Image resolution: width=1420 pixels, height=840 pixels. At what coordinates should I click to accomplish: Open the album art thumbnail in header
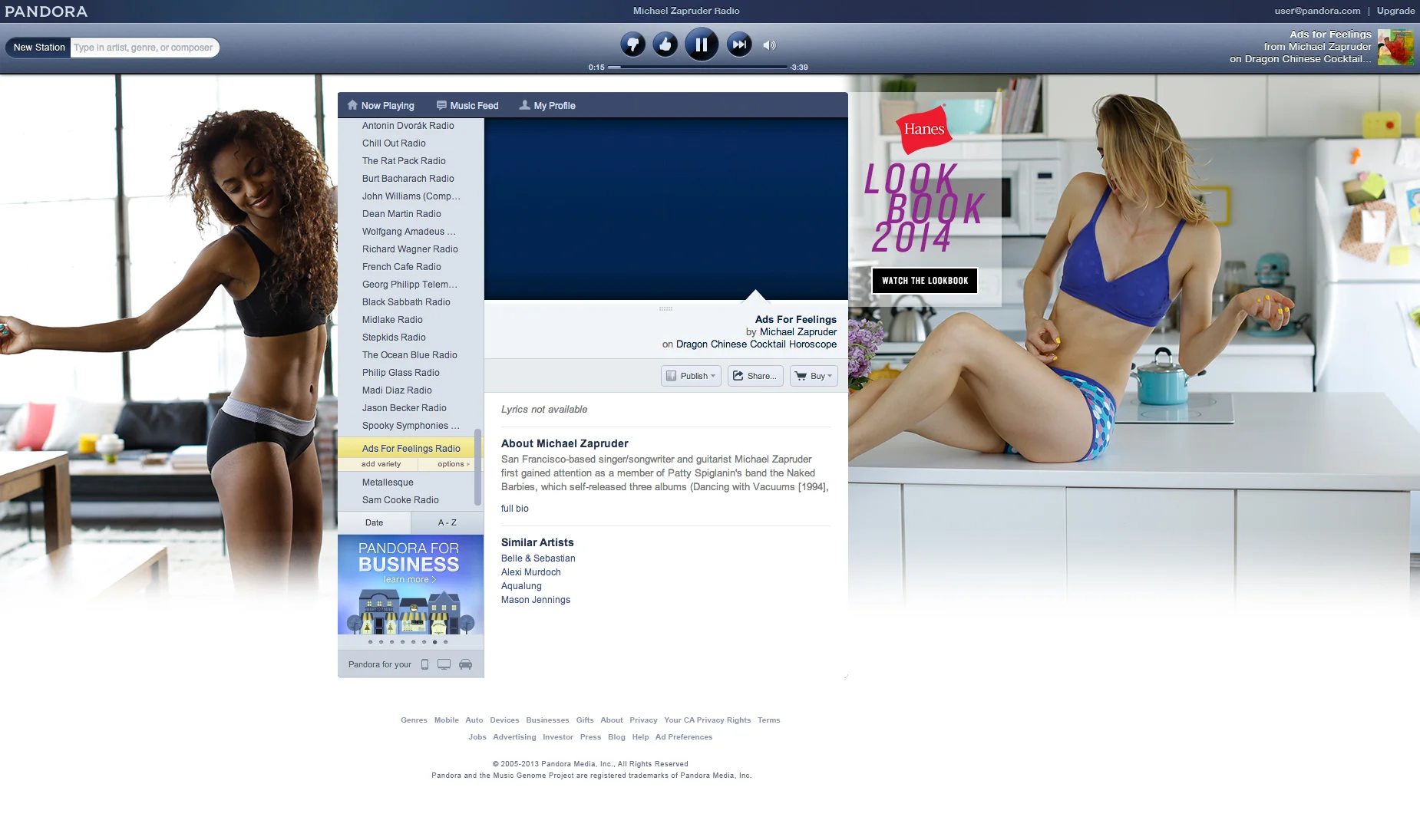tap(1395, 47)
